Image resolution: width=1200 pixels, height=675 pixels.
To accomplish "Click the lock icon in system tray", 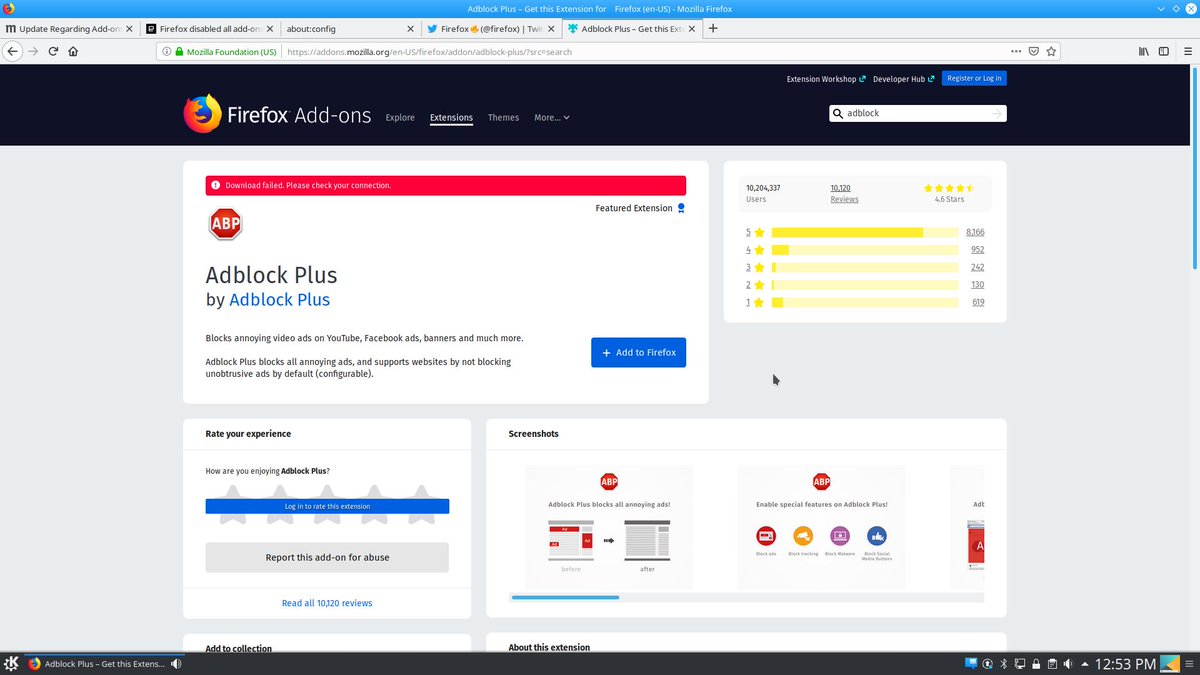I will pos(1037,663).
